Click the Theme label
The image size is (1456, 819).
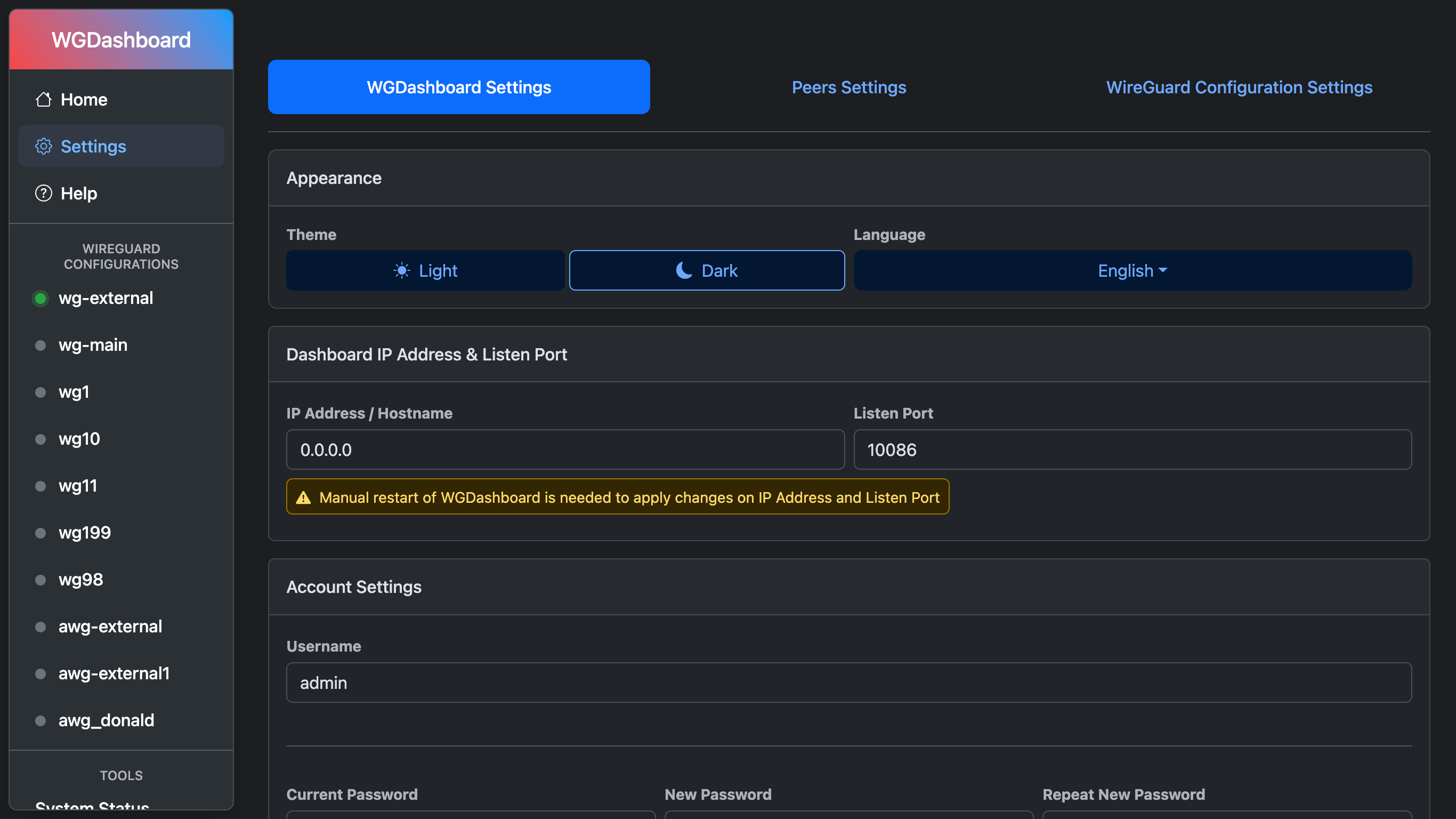pyautogui.click(x=311, y=235)
